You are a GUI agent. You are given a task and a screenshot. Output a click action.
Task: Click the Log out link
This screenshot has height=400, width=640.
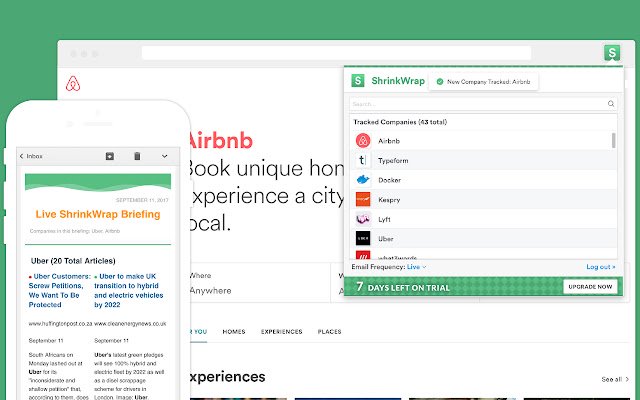point(600,267)
